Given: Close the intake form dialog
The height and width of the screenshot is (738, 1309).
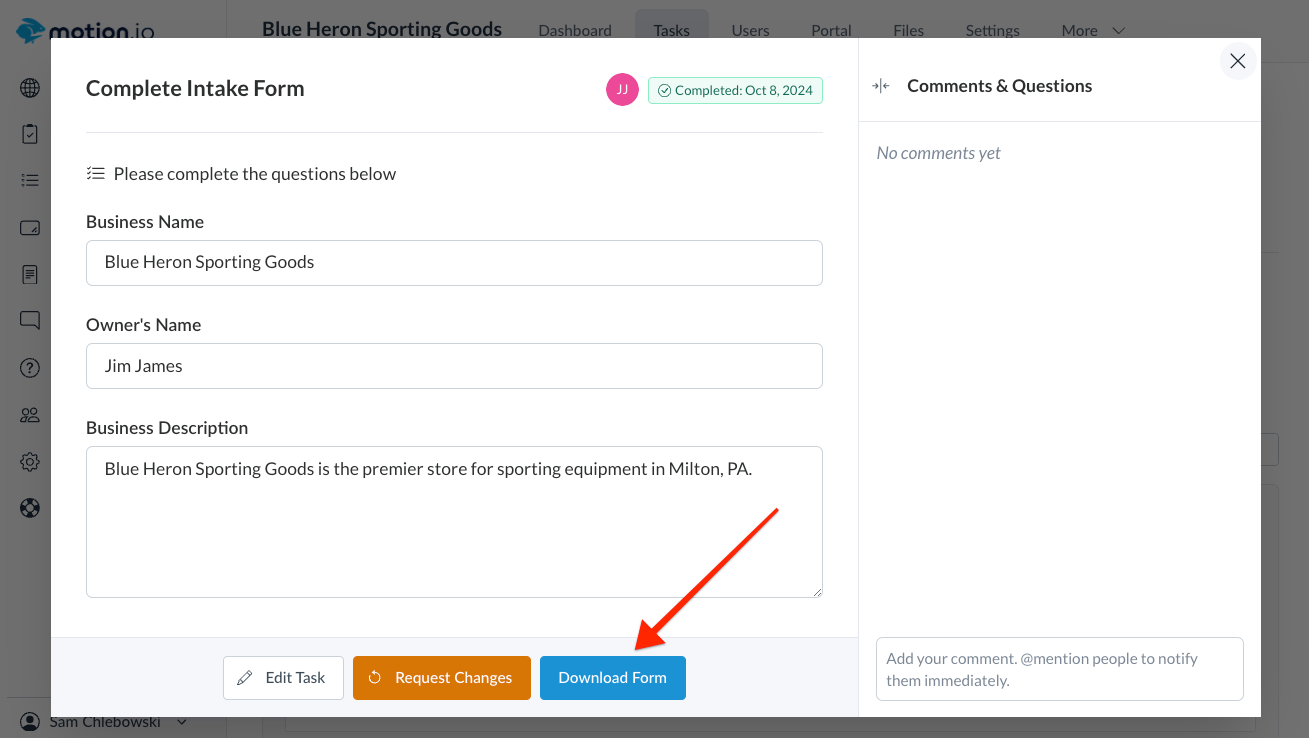Looking at the screenshot, I should click(x=1237, y=61).
